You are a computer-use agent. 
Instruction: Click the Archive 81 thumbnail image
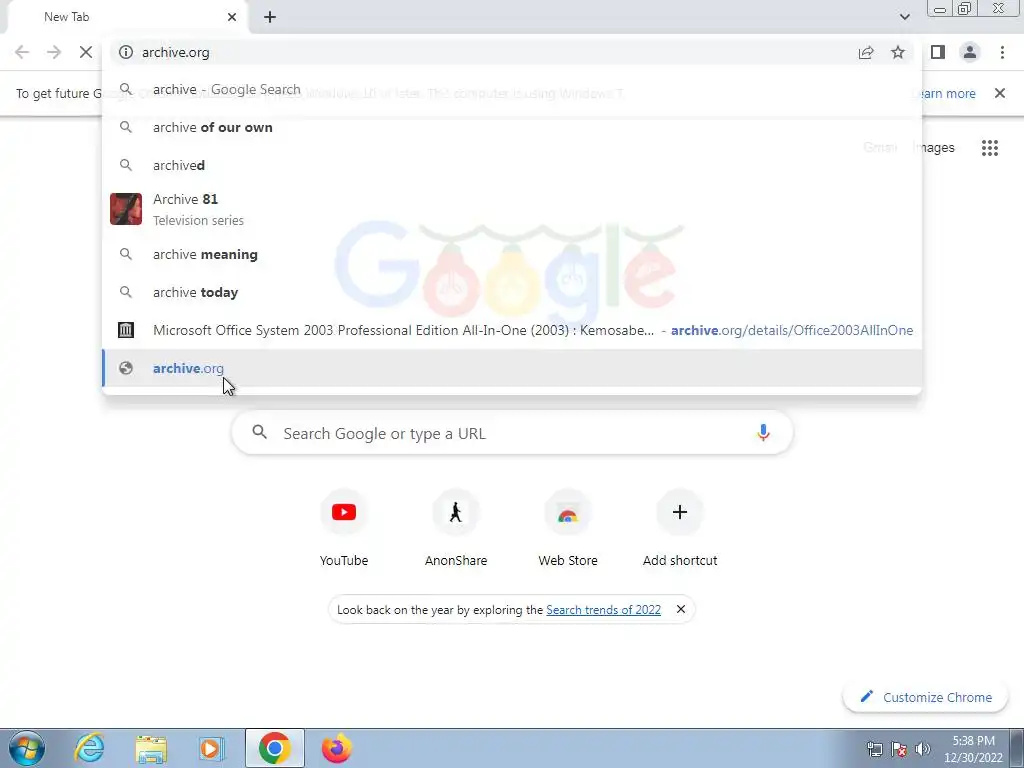point(126,209)
